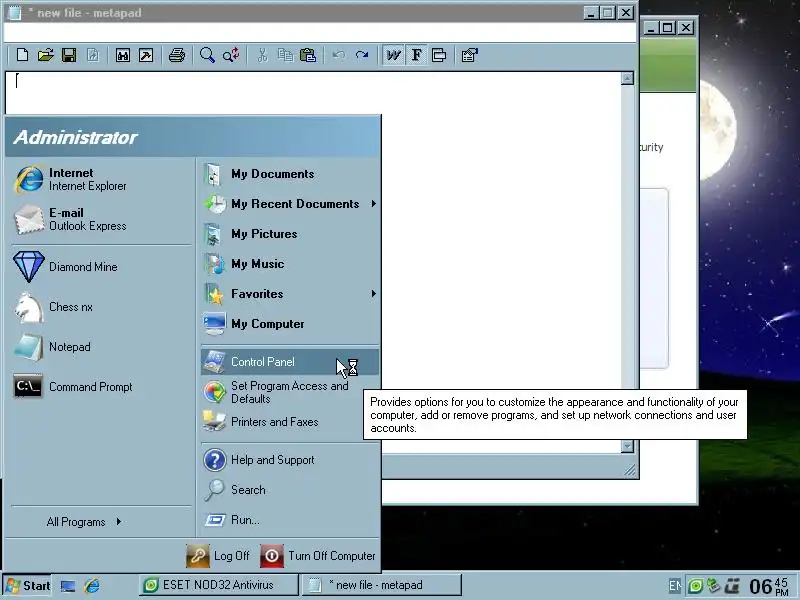Show Desktop quick launch icon
800x600 pixels.
(68, 586)
